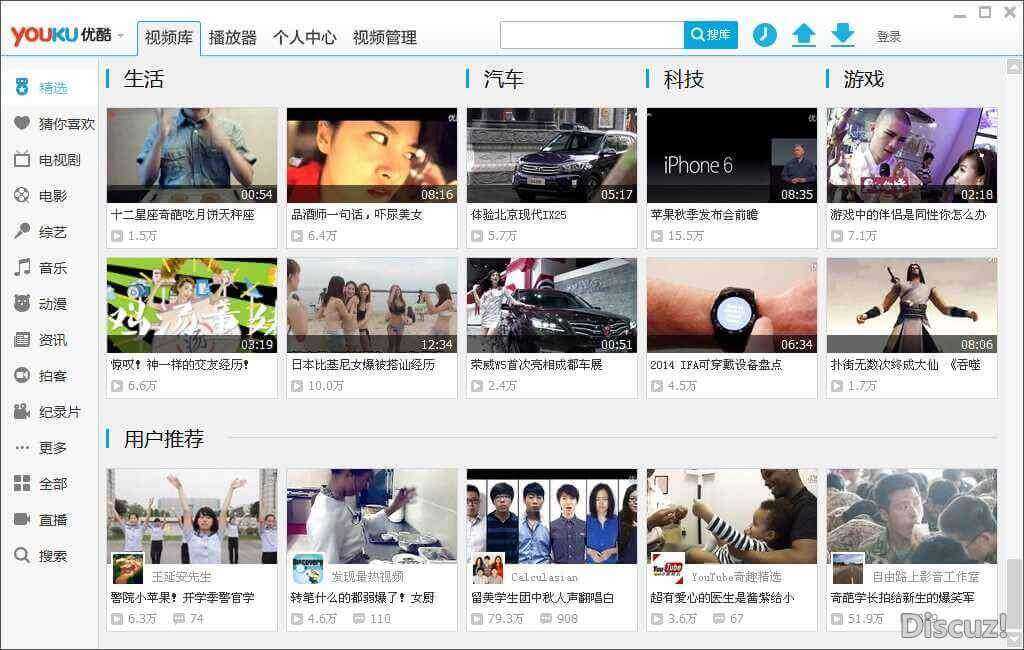Click the download arrow icon
The image size is (1024, 650).
(x=842, y=35)
